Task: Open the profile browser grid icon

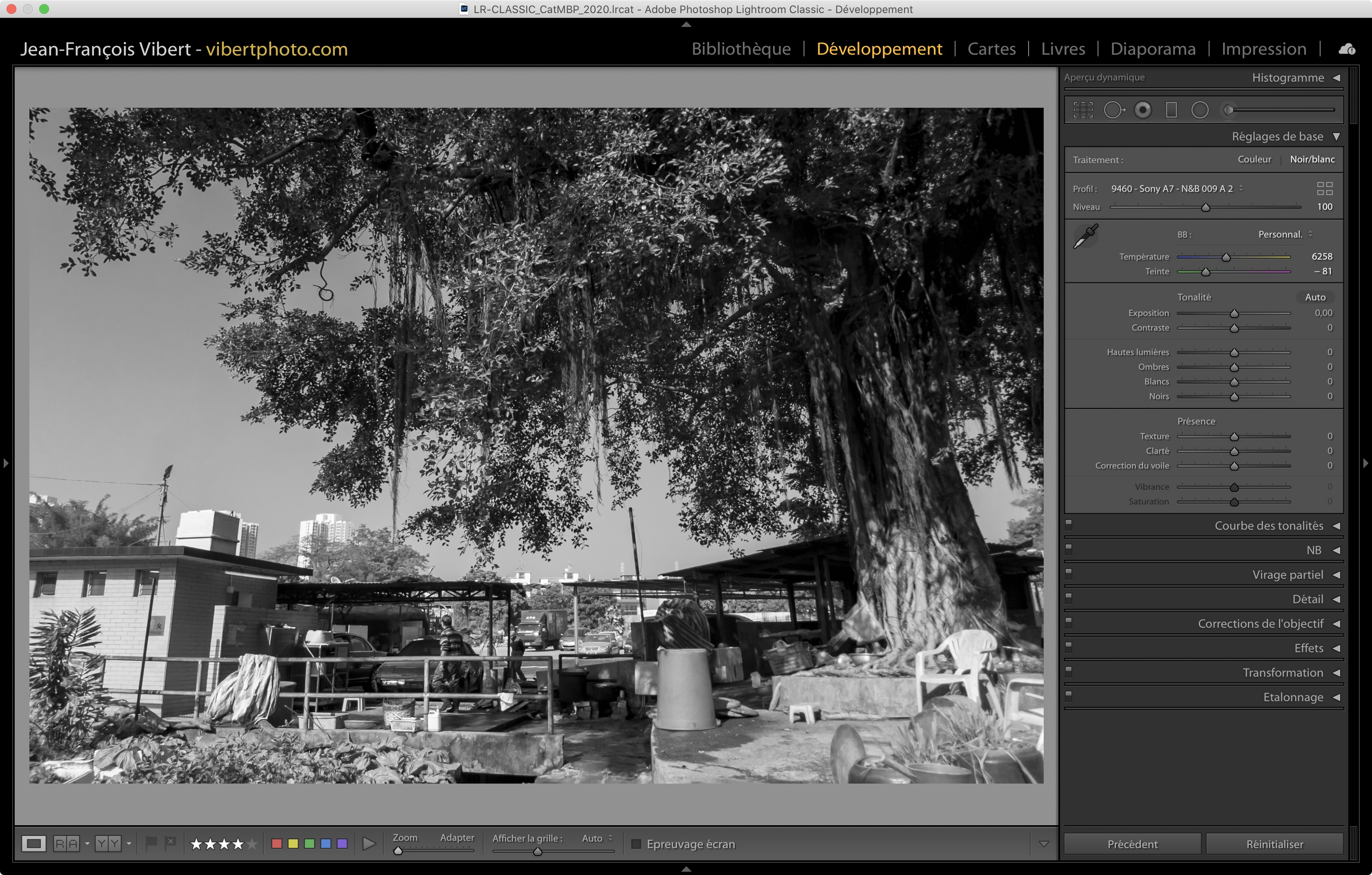Action: 1324,189
